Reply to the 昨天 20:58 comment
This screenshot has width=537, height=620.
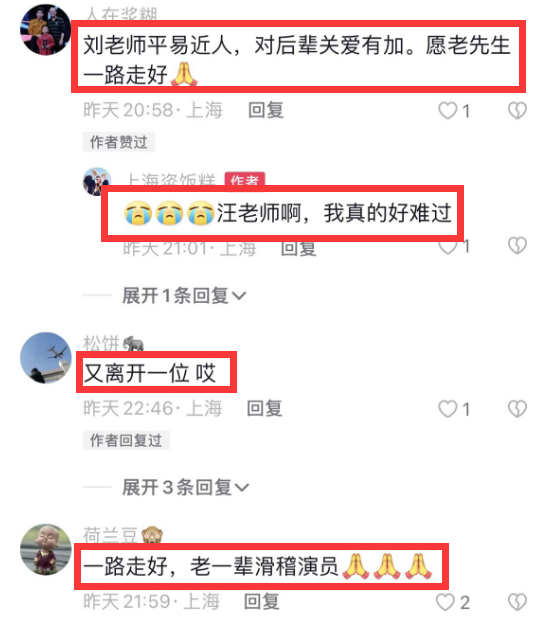(266, 110)
